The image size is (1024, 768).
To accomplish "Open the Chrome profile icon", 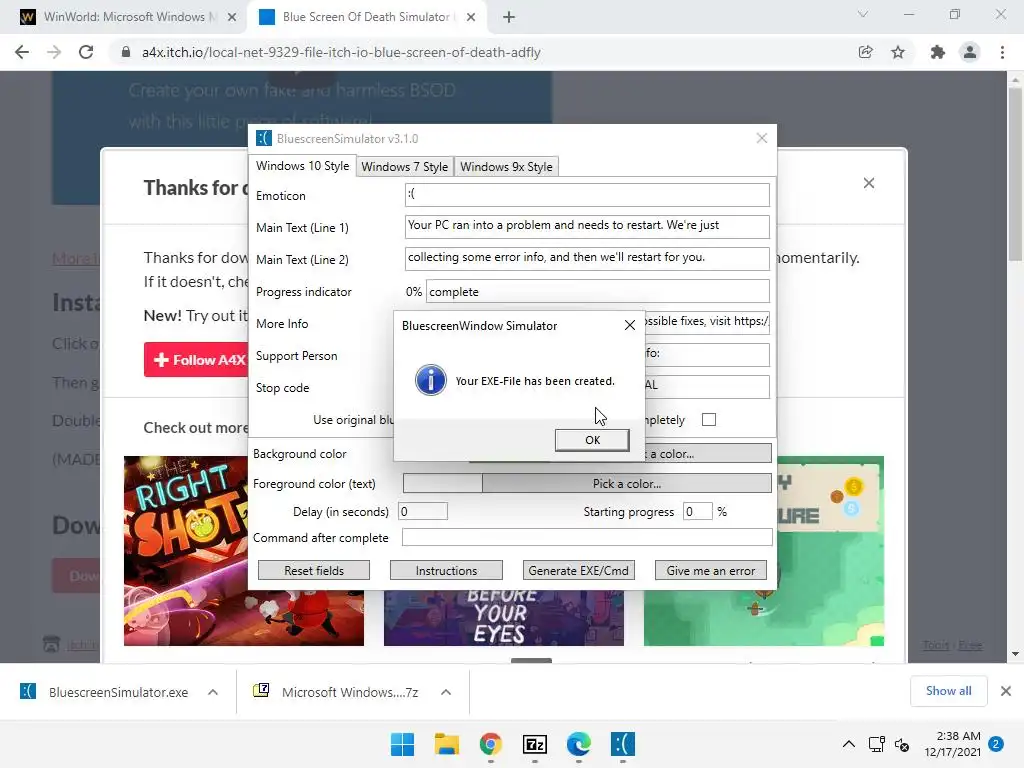I will coord(970,52).
